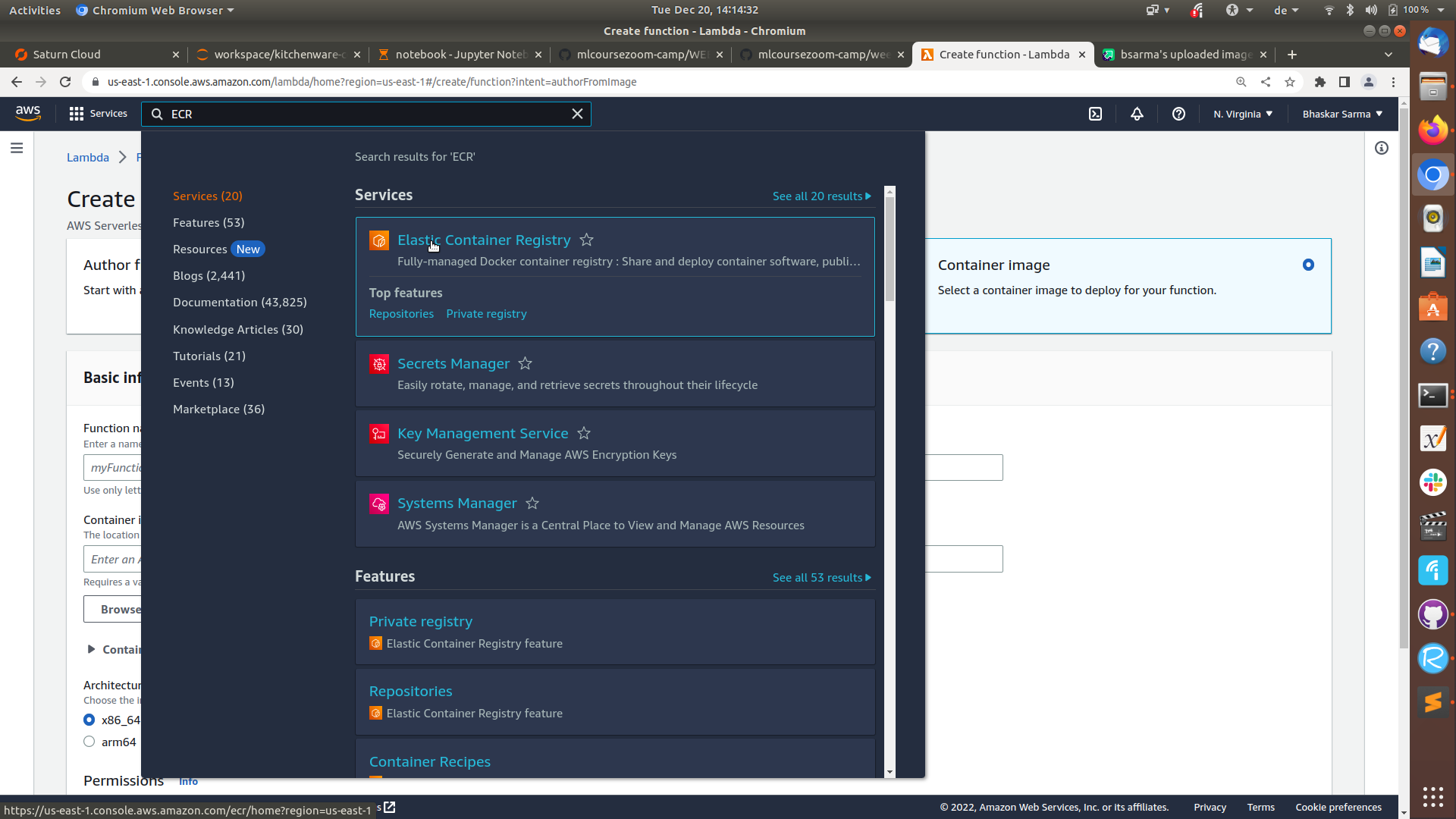This screenshot has height=819, width=1456.
Task: Expand See all 20 results for Services
Action: (x=821, y=196)
